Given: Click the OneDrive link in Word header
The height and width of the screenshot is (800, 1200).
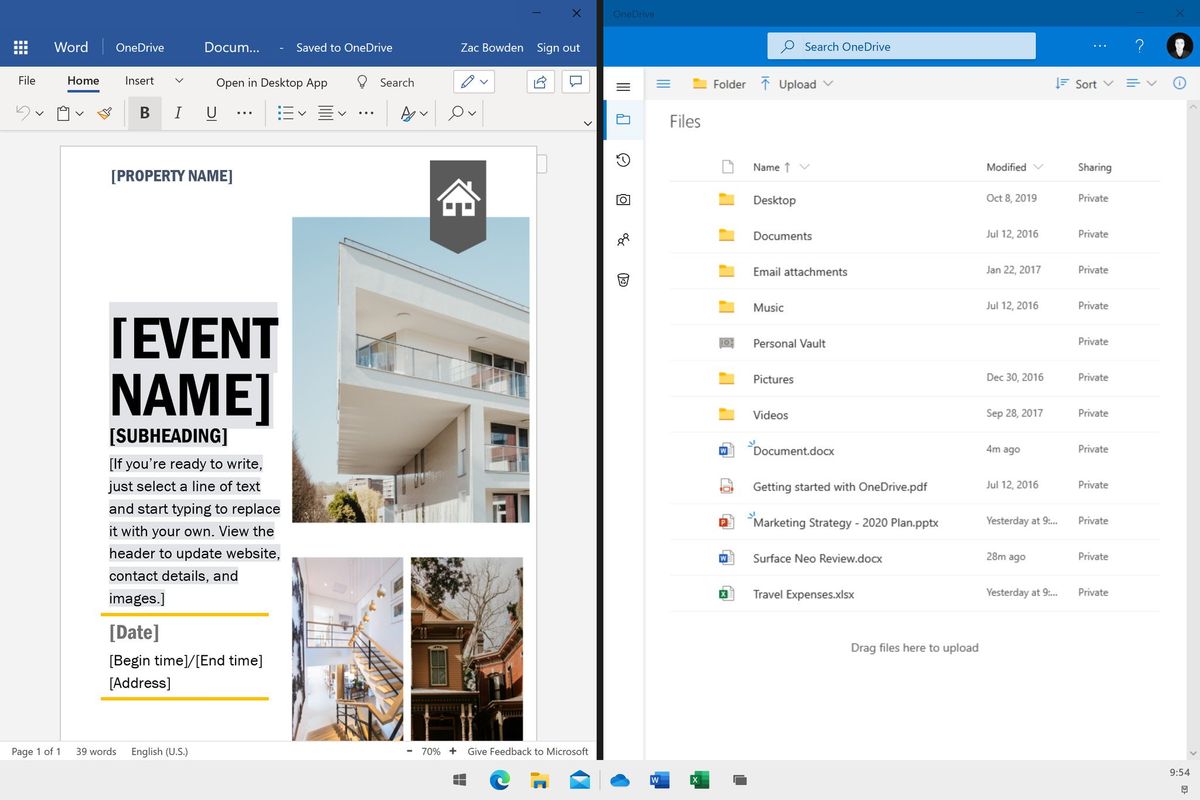Looking at the screenshot, I should point(140,47).
